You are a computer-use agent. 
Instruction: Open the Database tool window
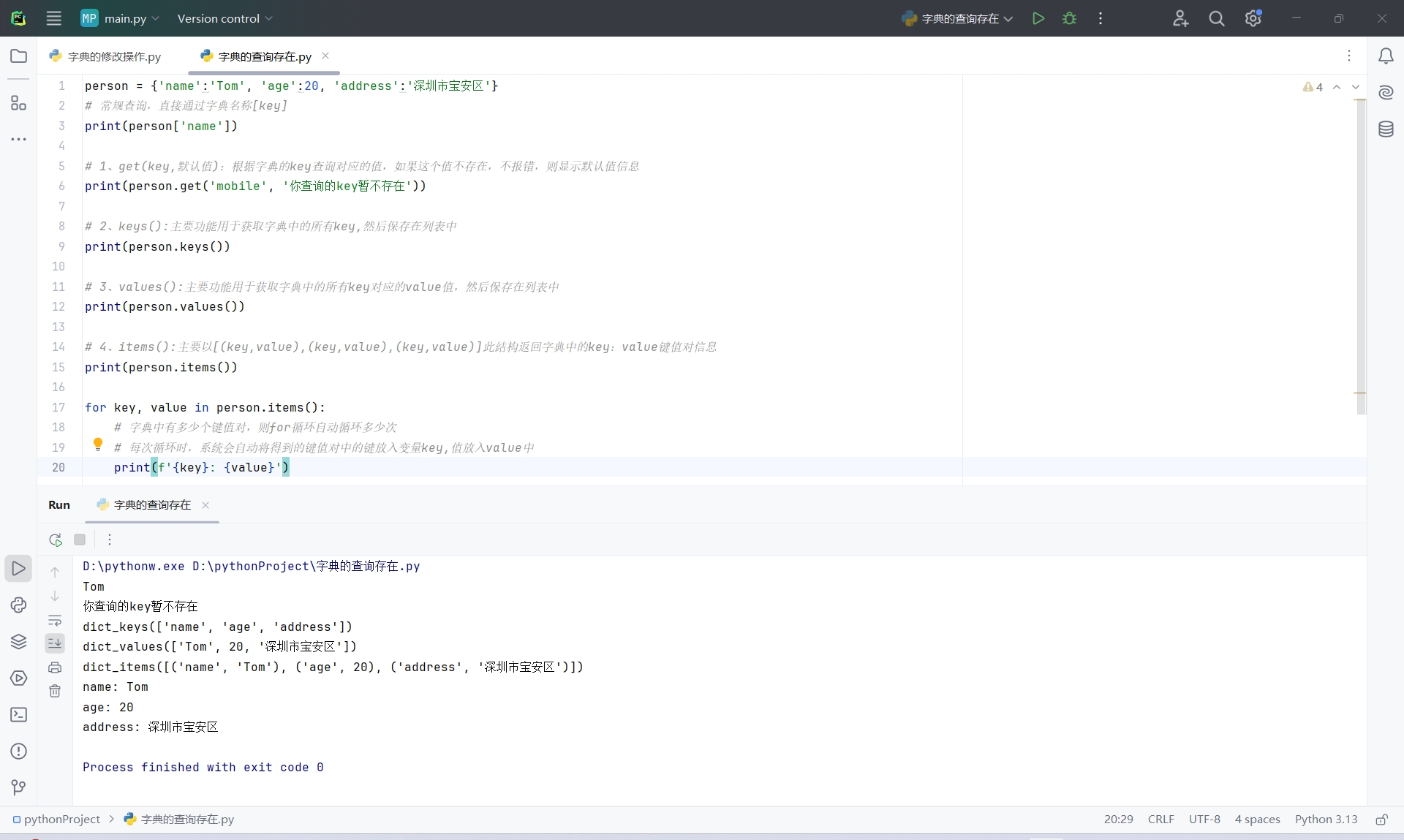(x=1386, y=129)
